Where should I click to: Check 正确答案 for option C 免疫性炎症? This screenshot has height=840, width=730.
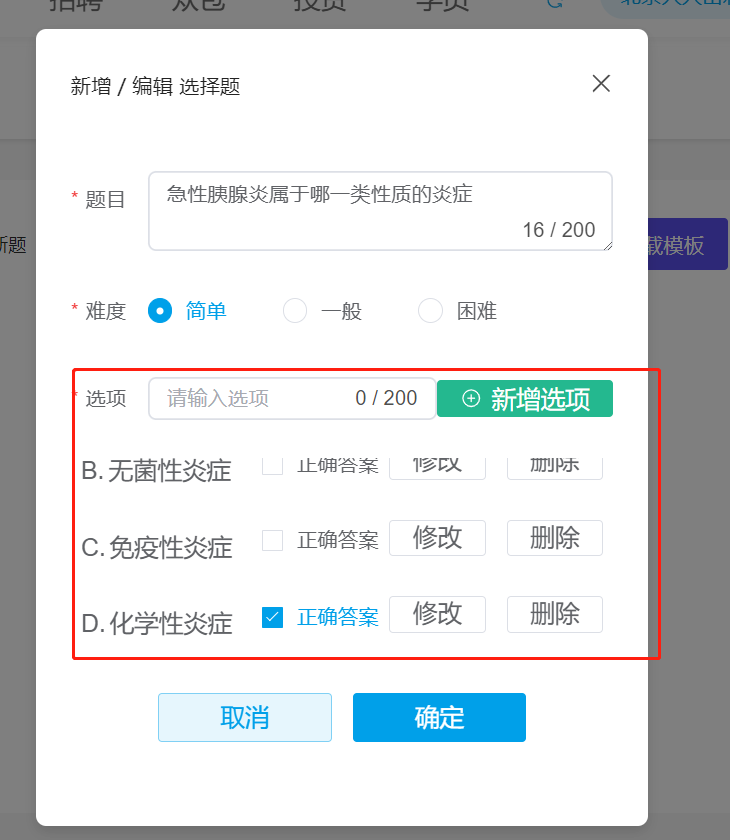pyautogui.click(x=272, y=540)
